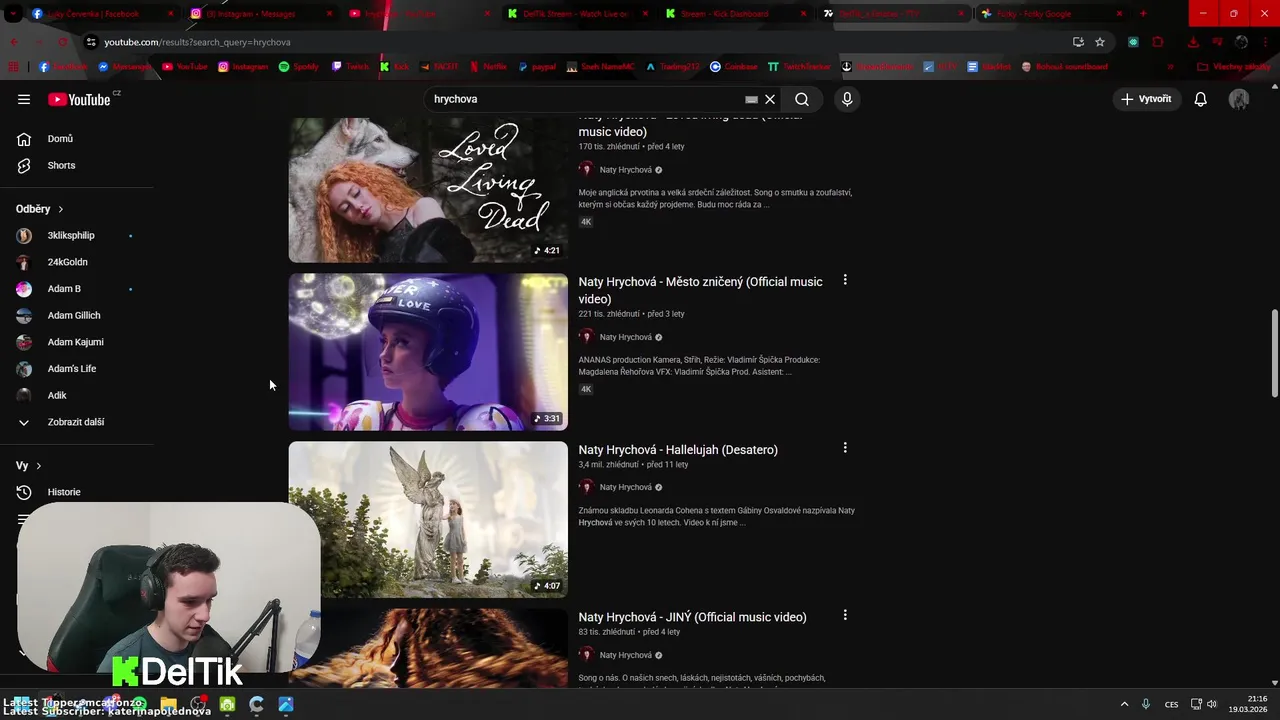The height and width of the screenshot is (720, 1280).
Task: Open Naty Hrychová channel under Loved Living Dead
Action: [x=625, y=170]
